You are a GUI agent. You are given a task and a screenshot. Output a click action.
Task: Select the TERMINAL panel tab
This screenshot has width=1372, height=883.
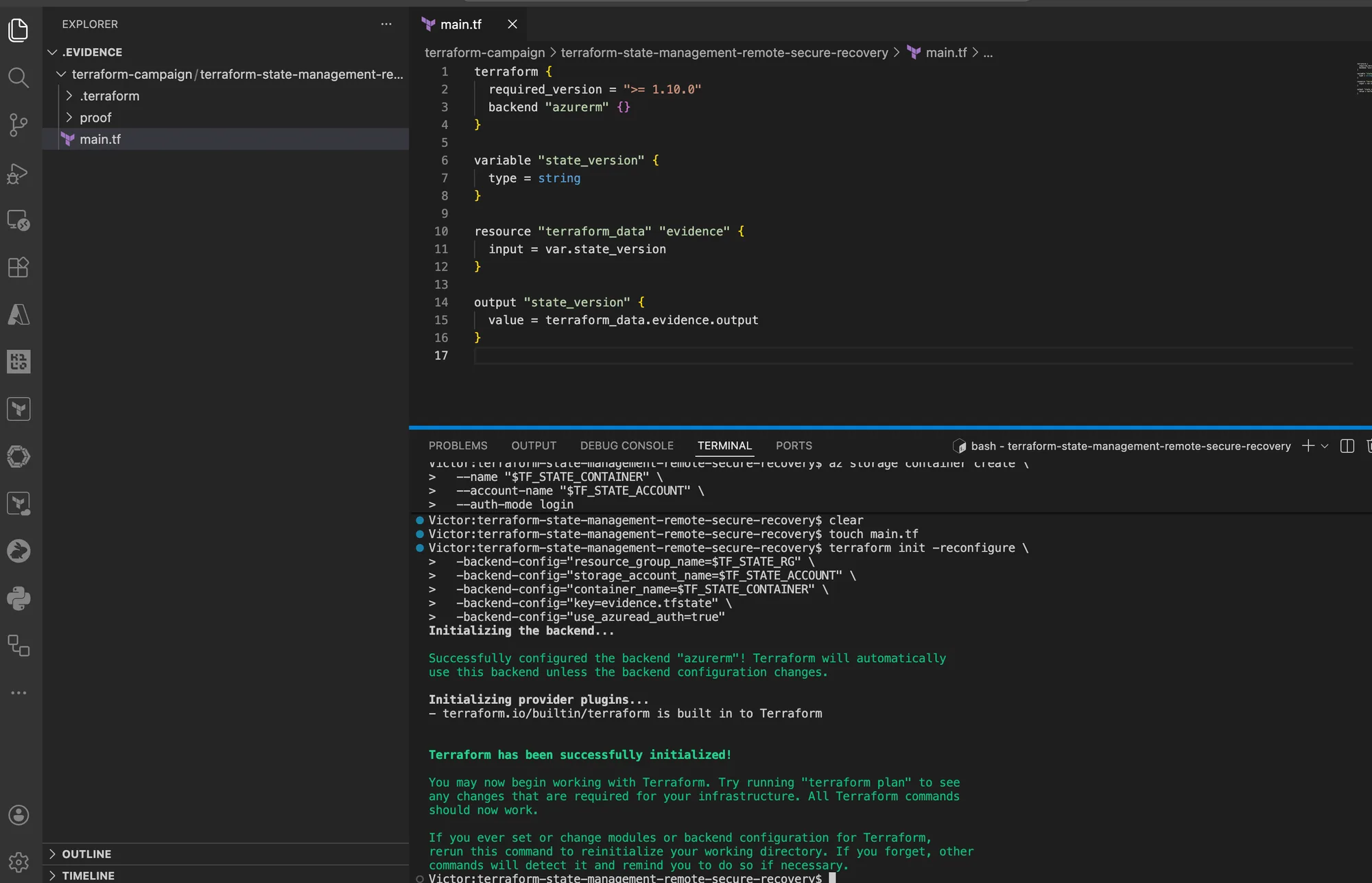[725, 446]
